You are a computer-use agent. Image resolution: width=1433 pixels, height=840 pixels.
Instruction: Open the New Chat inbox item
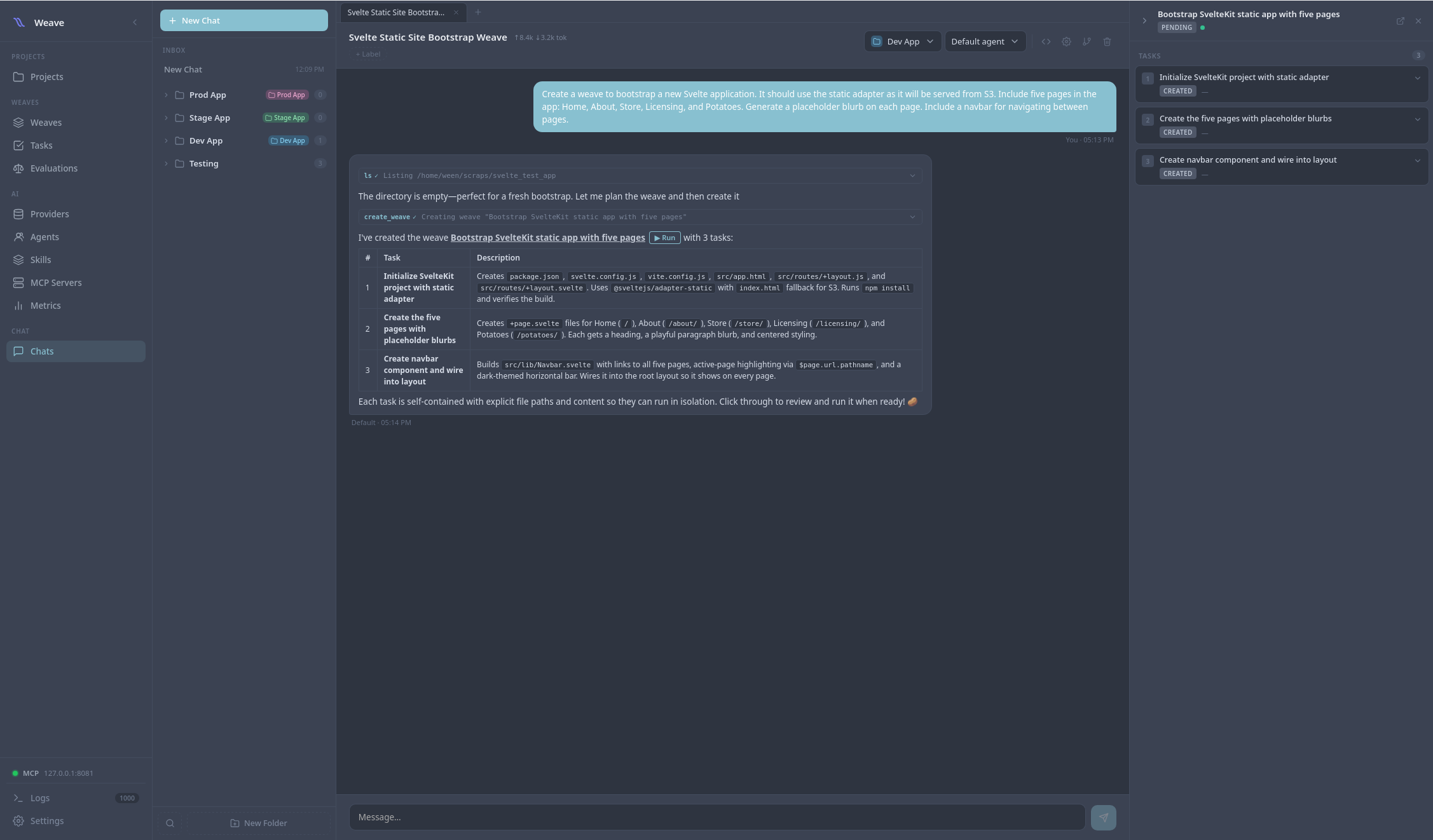244,70
